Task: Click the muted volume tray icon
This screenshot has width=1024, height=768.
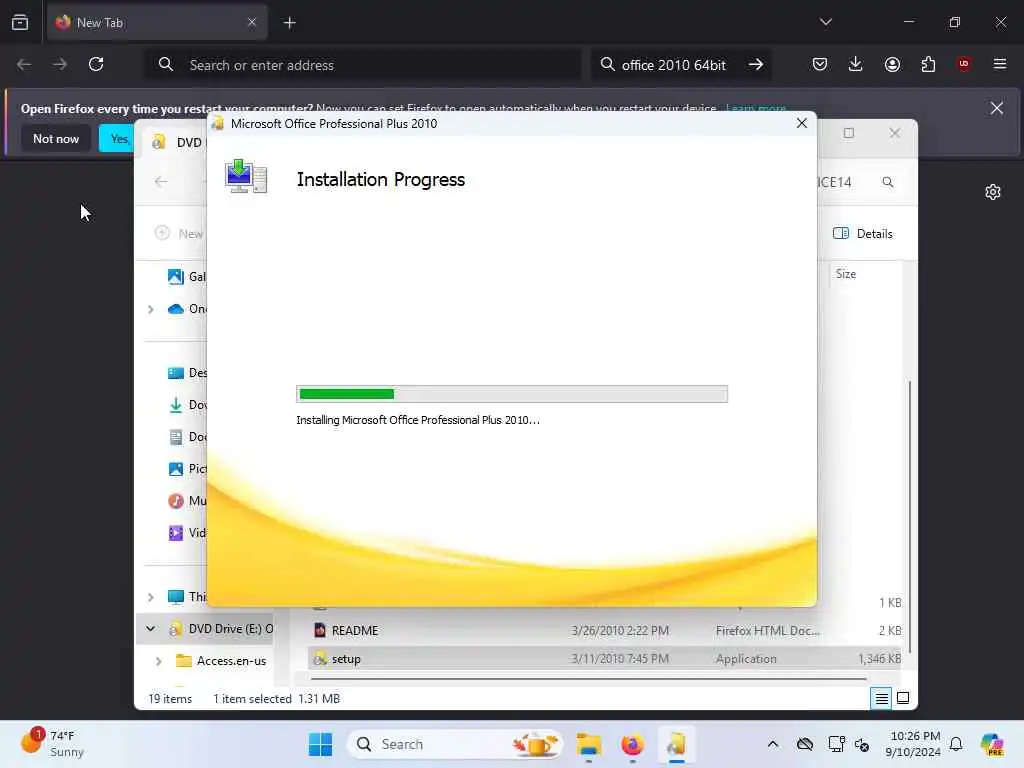Action: pos(861,744)
